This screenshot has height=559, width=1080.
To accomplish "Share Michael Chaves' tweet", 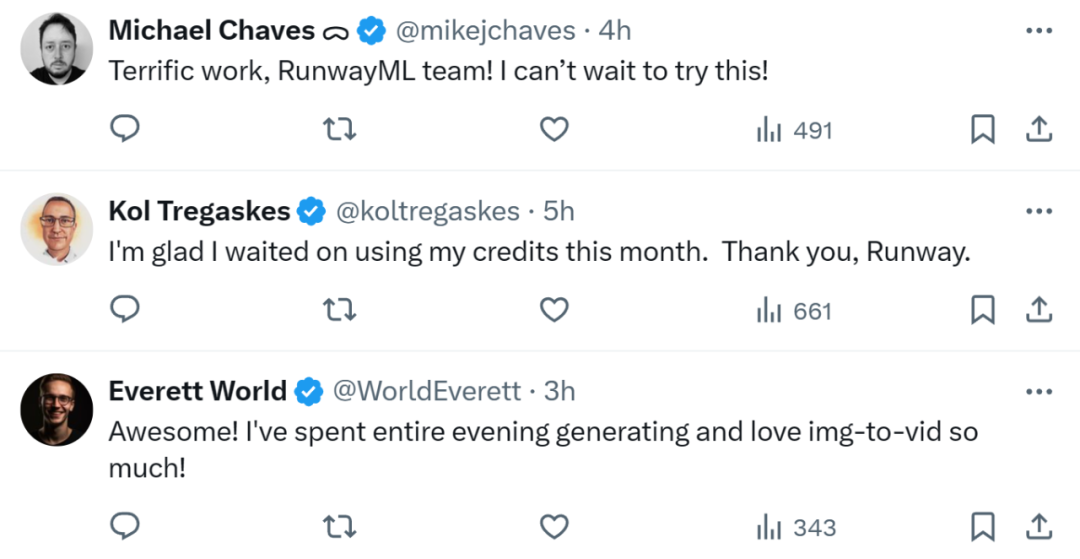I will 1039,129.
